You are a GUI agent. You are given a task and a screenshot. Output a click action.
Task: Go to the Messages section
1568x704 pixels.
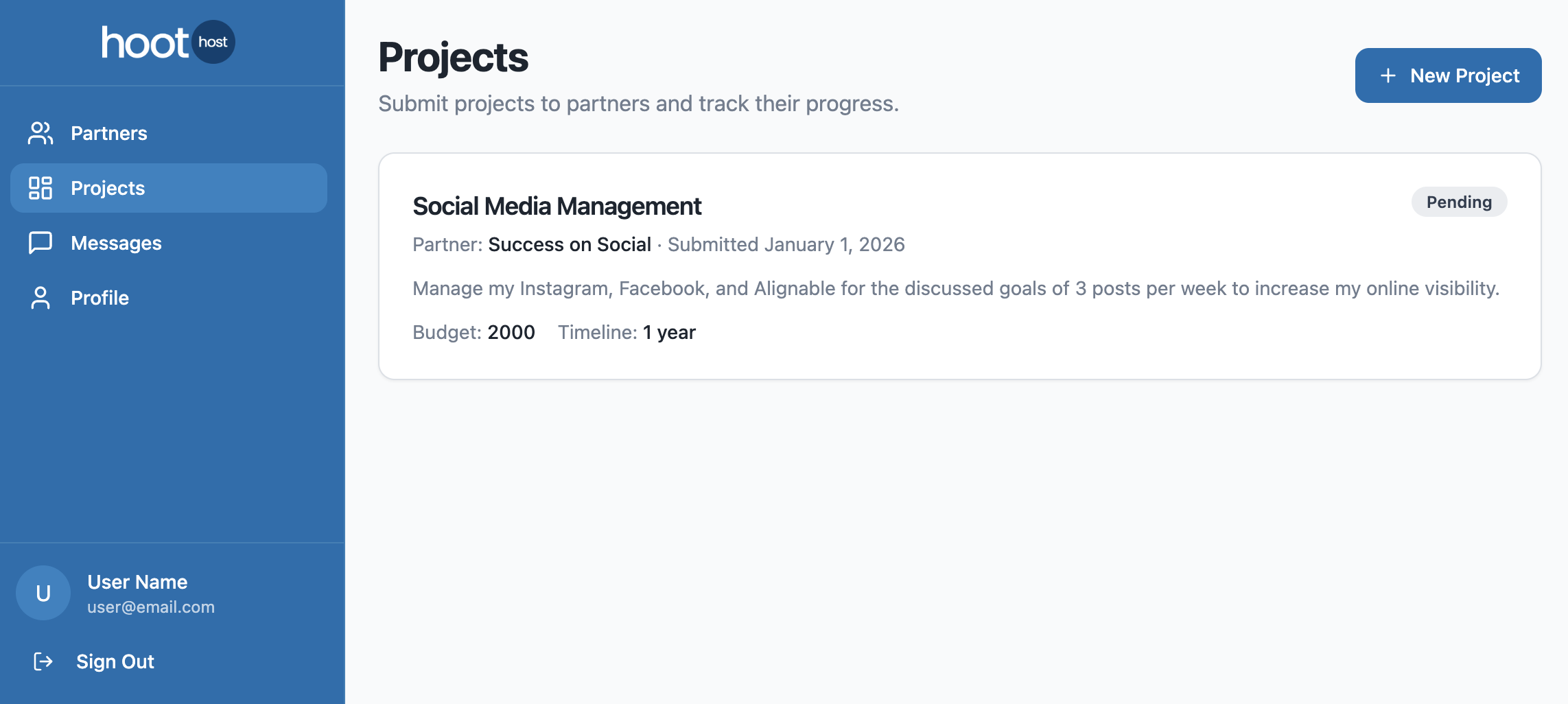(116, 243)
